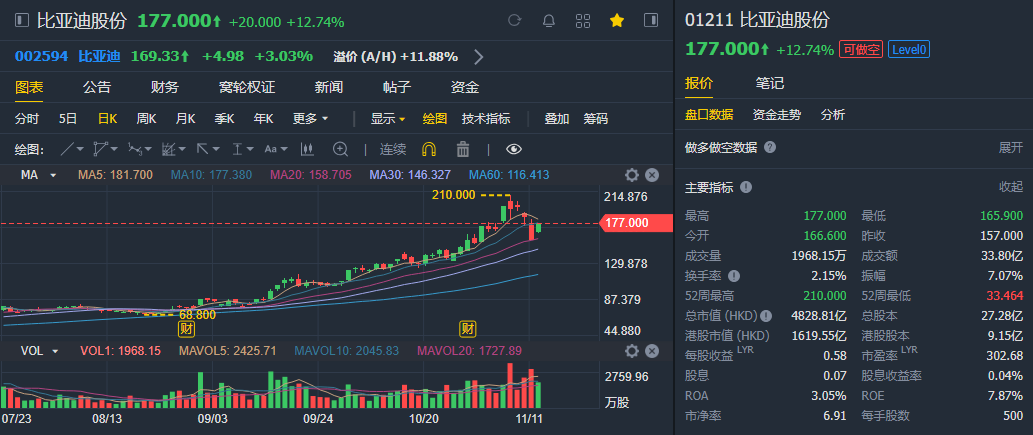Viewport: 1033px width, 435px height.
Task: Open MA indicator settings gear
Action: click(632, 175)
